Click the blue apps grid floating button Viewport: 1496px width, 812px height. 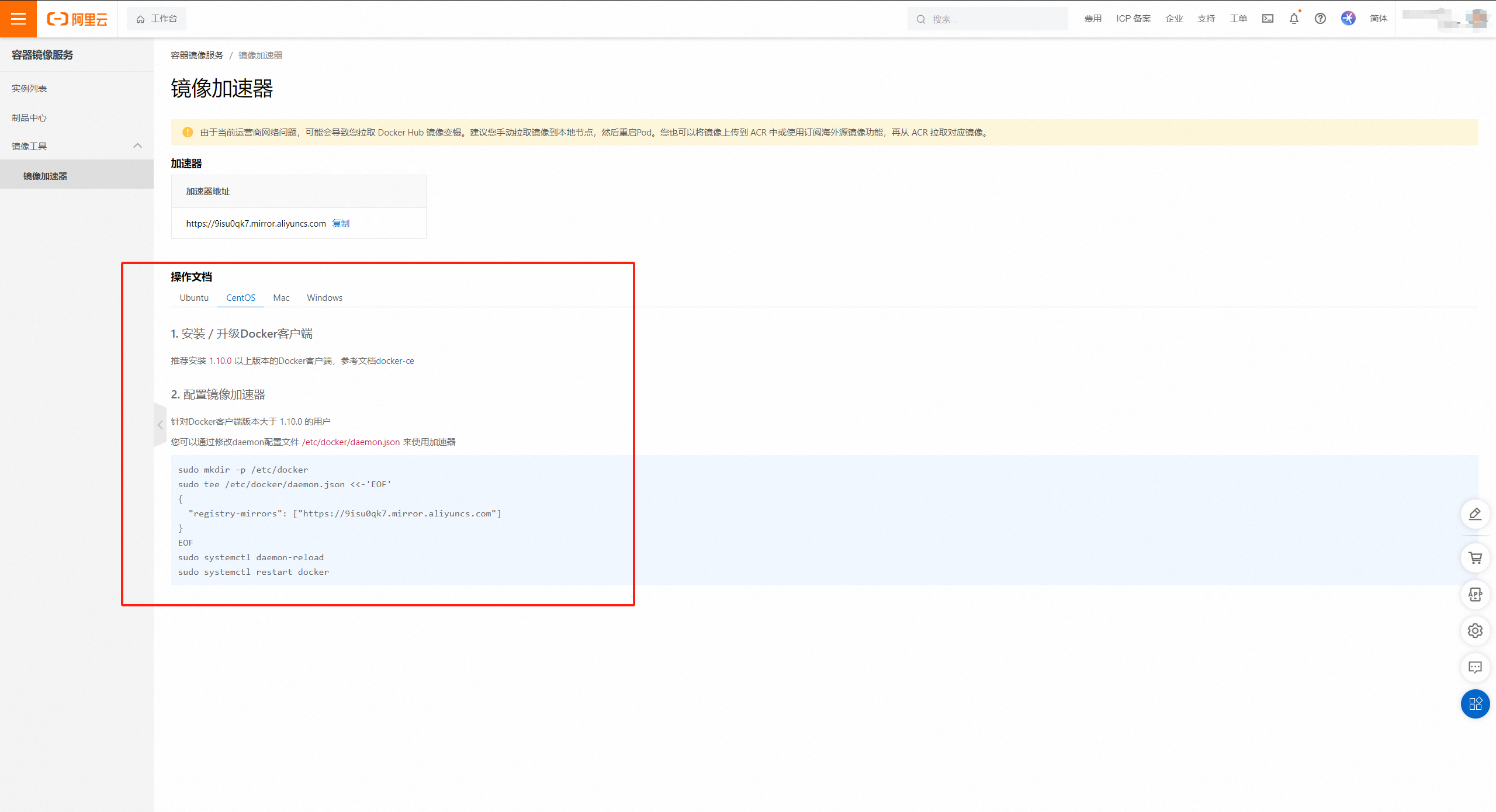coord(1475,704)
